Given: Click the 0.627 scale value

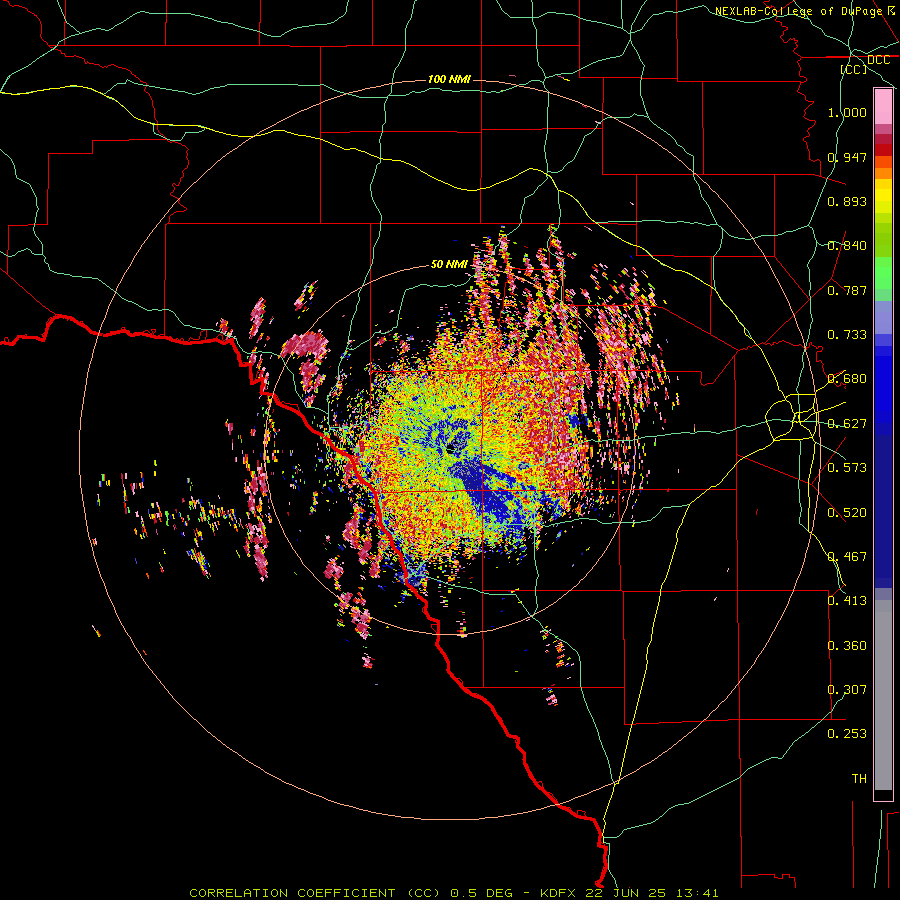Looking at the screenshot, I should (847, 424).
